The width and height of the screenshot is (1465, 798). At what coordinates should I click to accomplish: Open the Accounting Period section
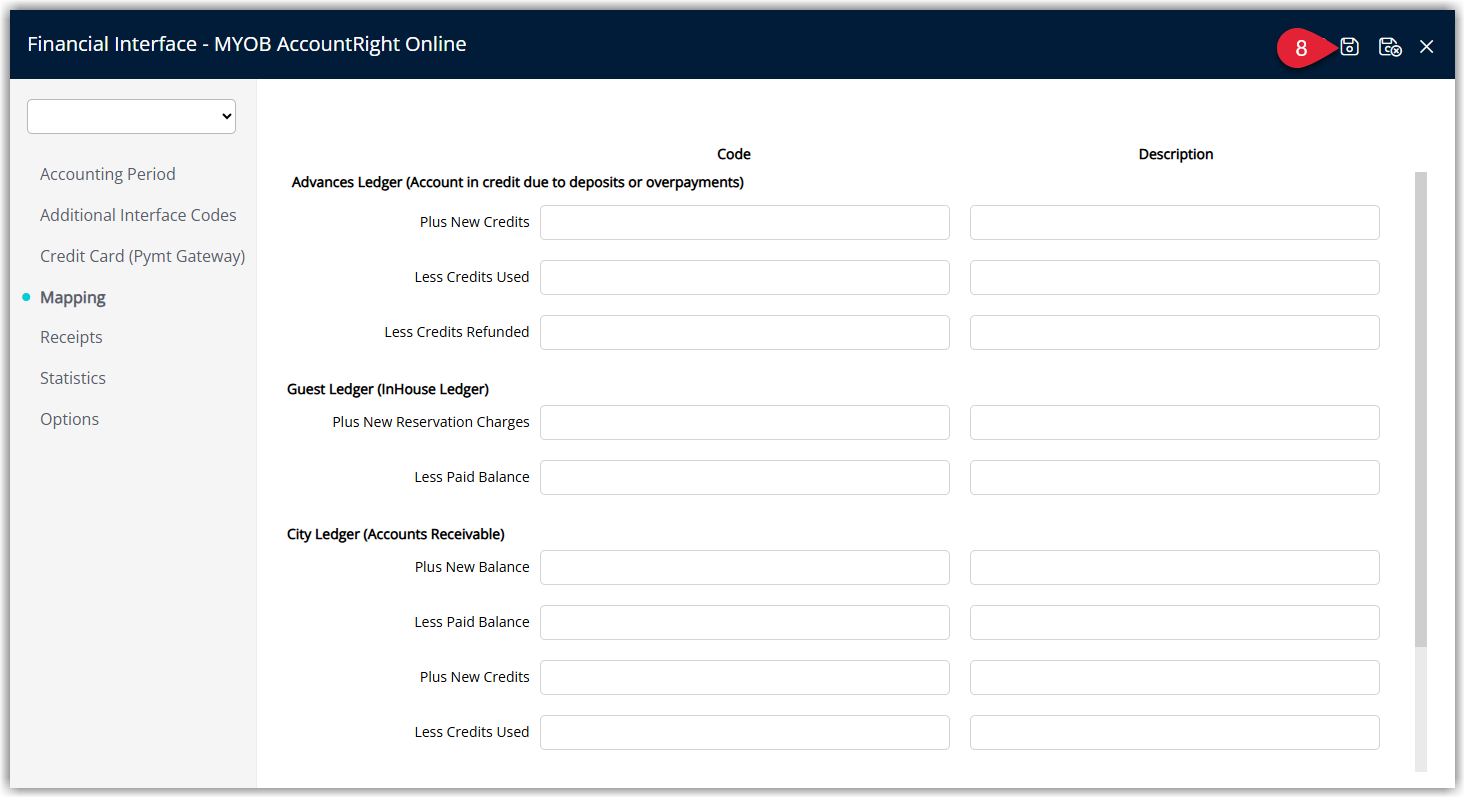point(107,174)
